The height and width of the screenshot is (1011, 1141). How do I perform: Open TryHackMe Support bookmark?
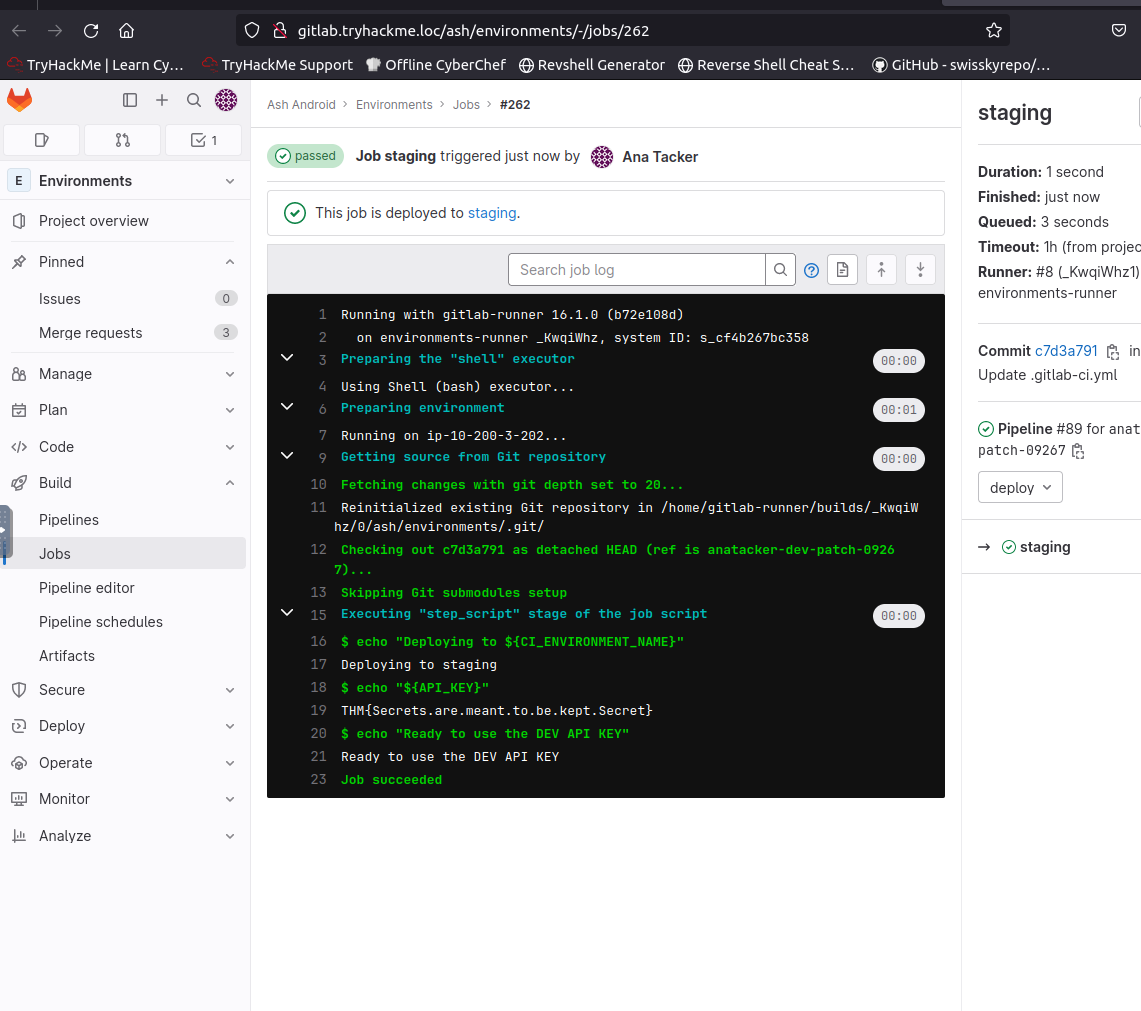point(277,65)
